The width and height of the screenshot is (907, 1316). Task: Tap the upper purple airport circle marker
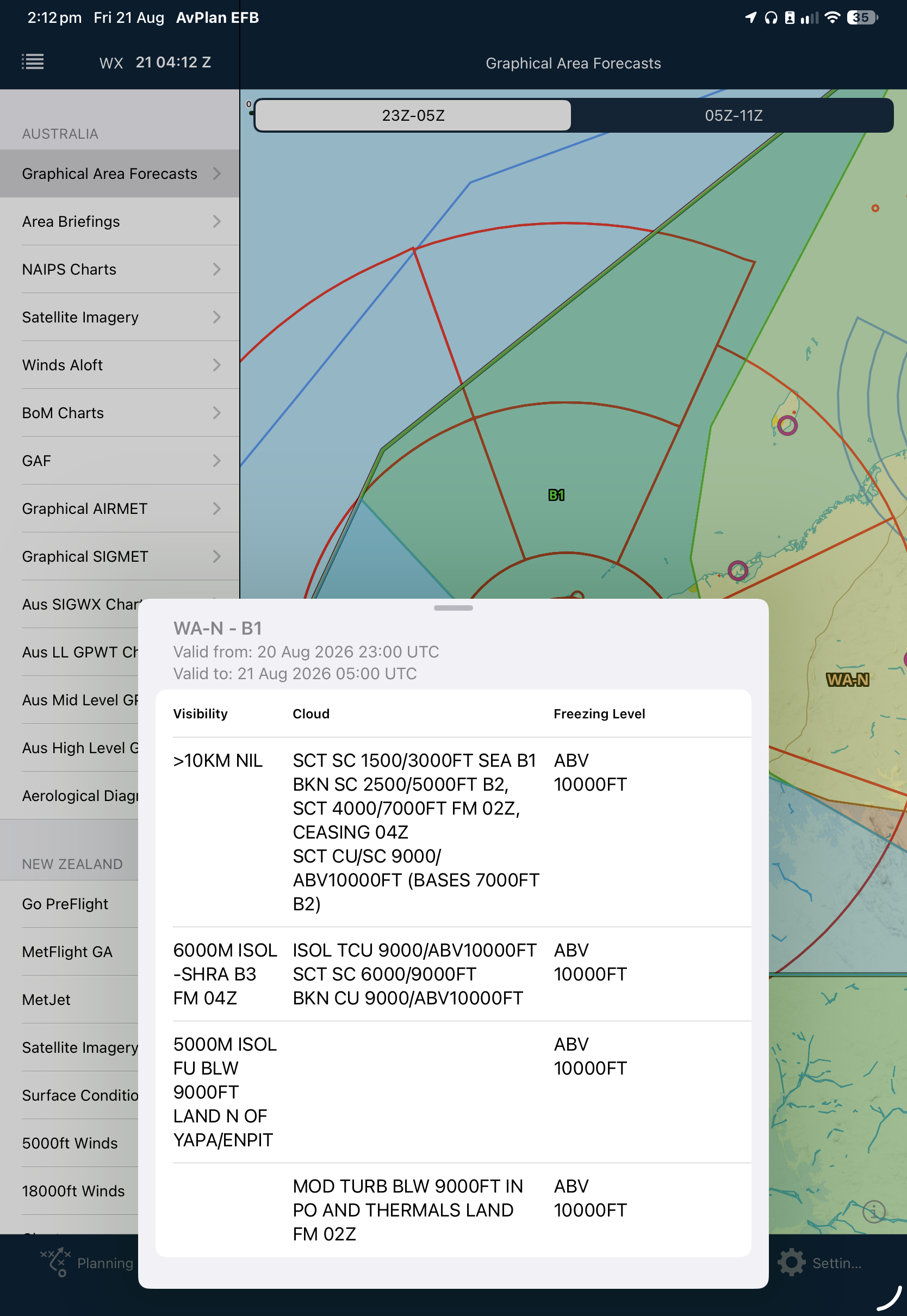coord(787,425)
